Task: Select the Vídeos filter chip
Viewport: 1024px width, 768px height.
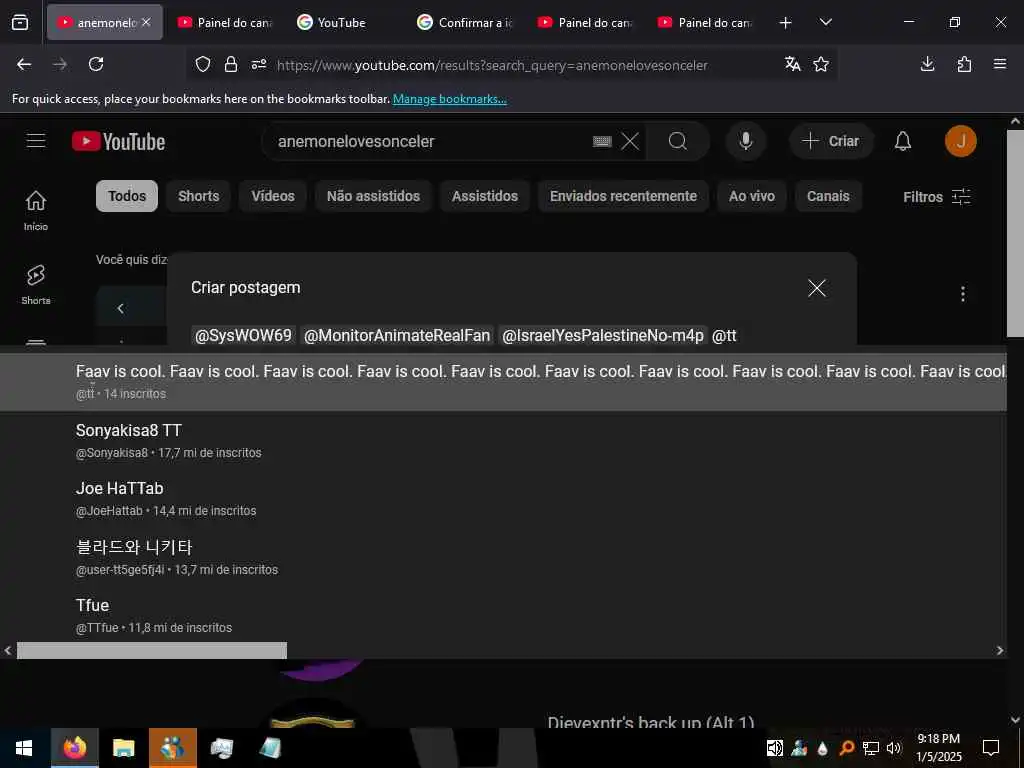Action: 273,196
